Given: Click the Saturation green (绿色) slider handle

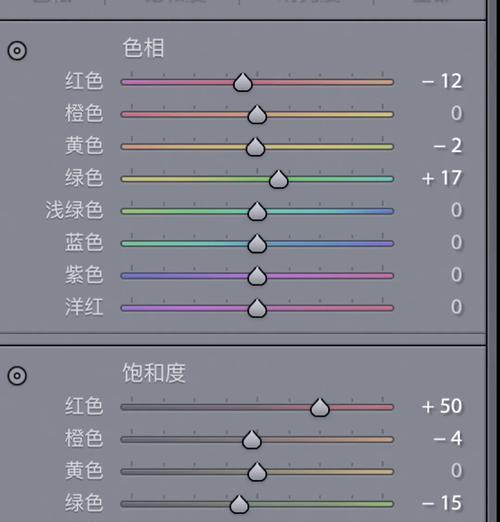Looking at the screenshot, I should (x=239, y=504).
